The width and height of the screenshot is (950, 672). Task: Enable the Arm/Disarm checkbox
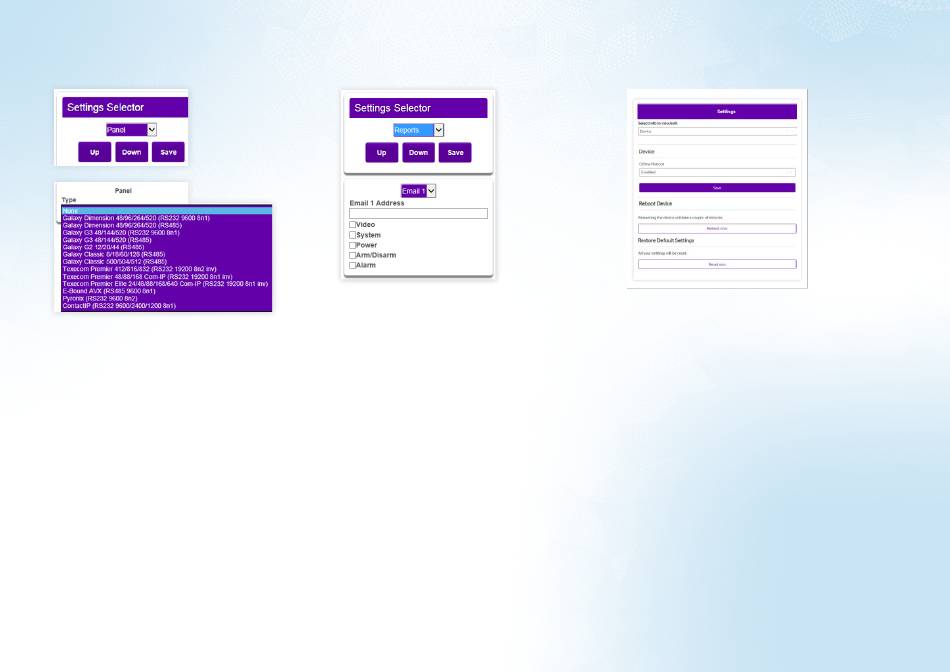coord(352,256)
